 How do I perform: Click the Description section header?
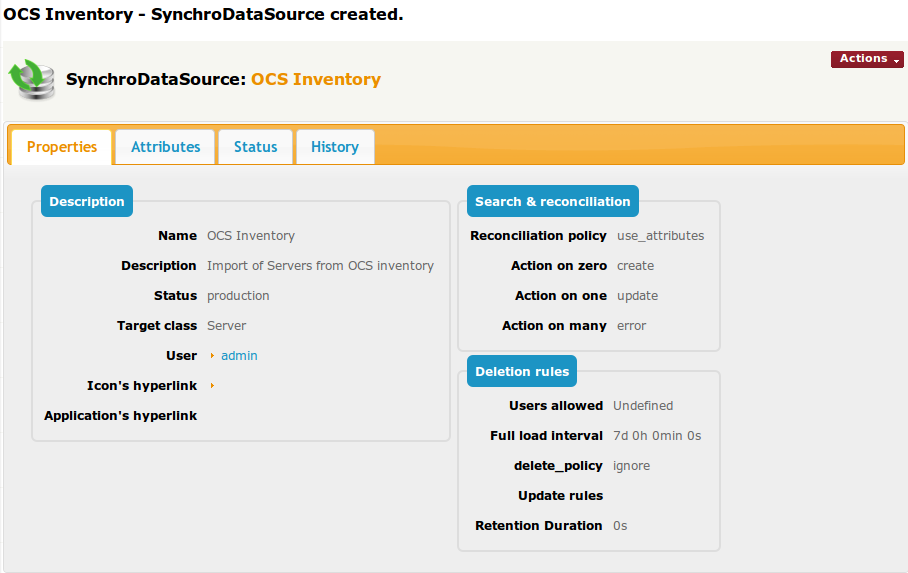[87, 201]
